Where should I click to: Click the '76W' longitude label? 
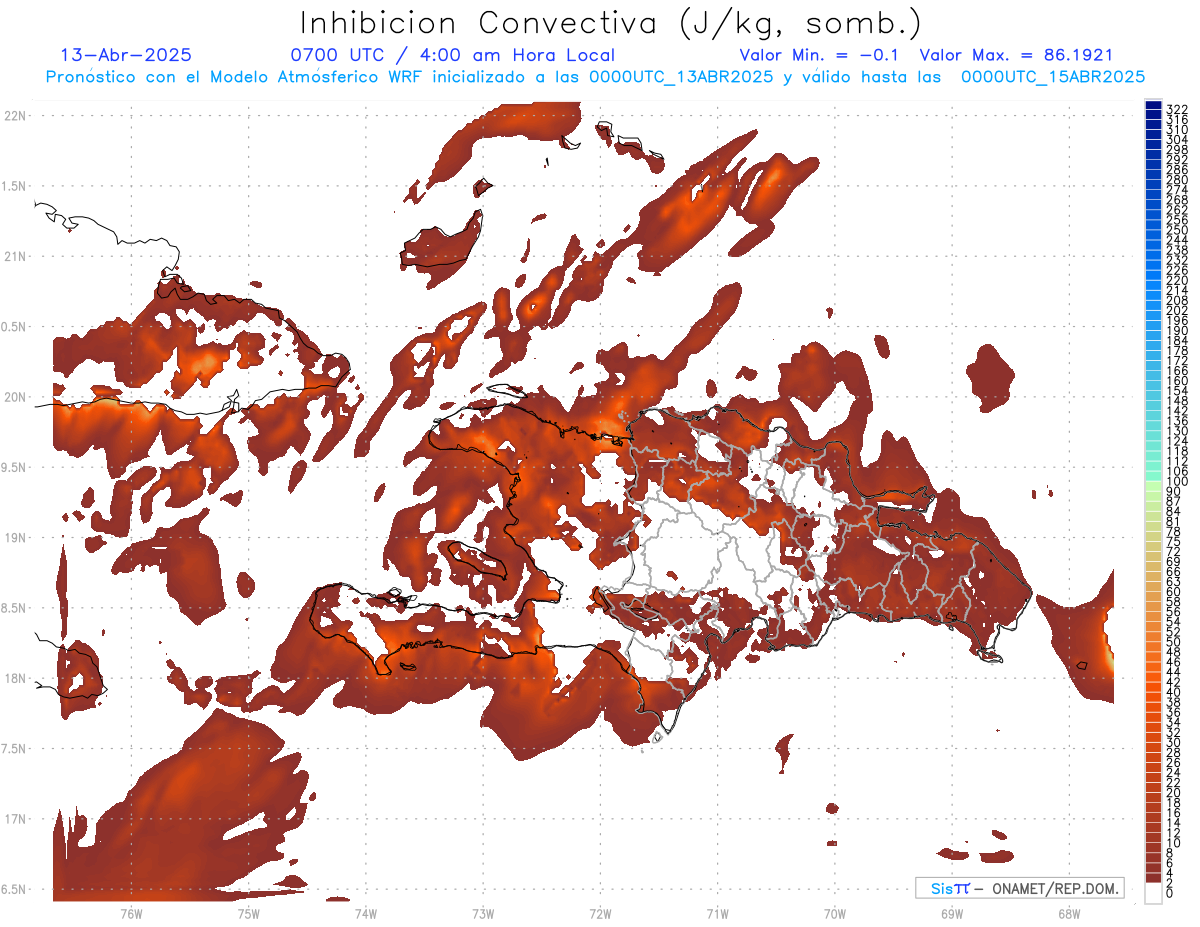pyautogui.click(x=131, y=914)
